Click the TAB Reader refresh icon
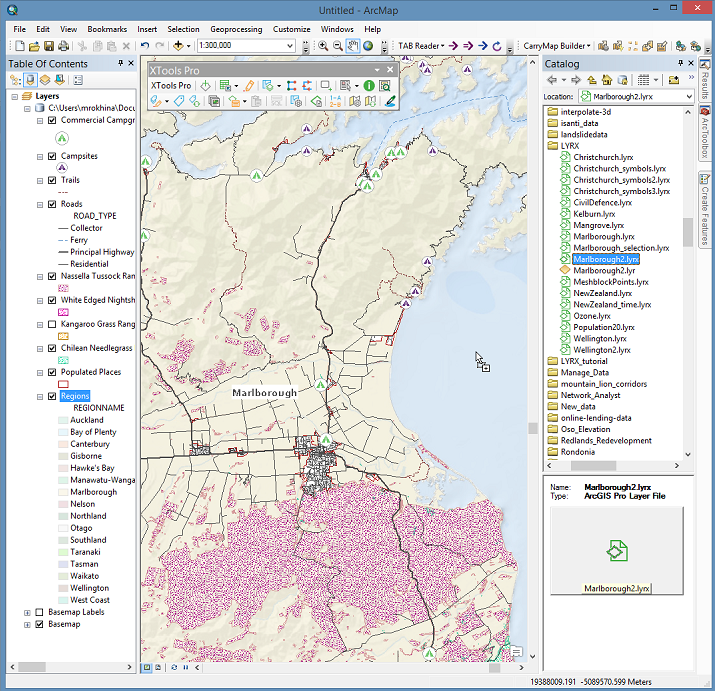715x691 pixels. tap(497, 46)
